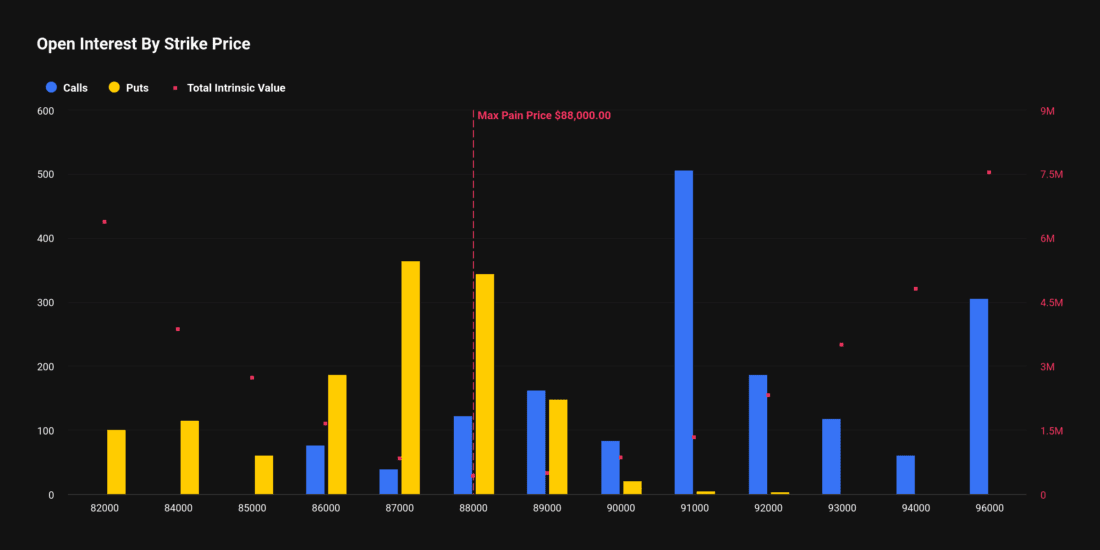1100x550 pixels.
Task: Click the yellow Puts legend circle
Action: (114, 88)
